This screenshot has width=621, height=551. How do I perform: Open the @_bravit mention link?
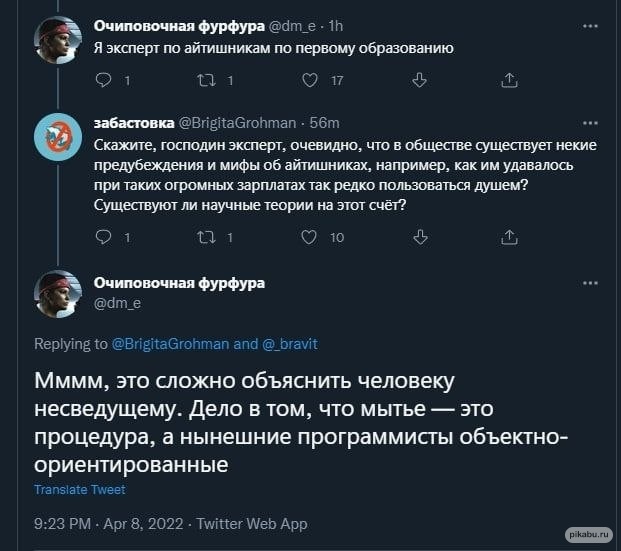coord(289,344)
